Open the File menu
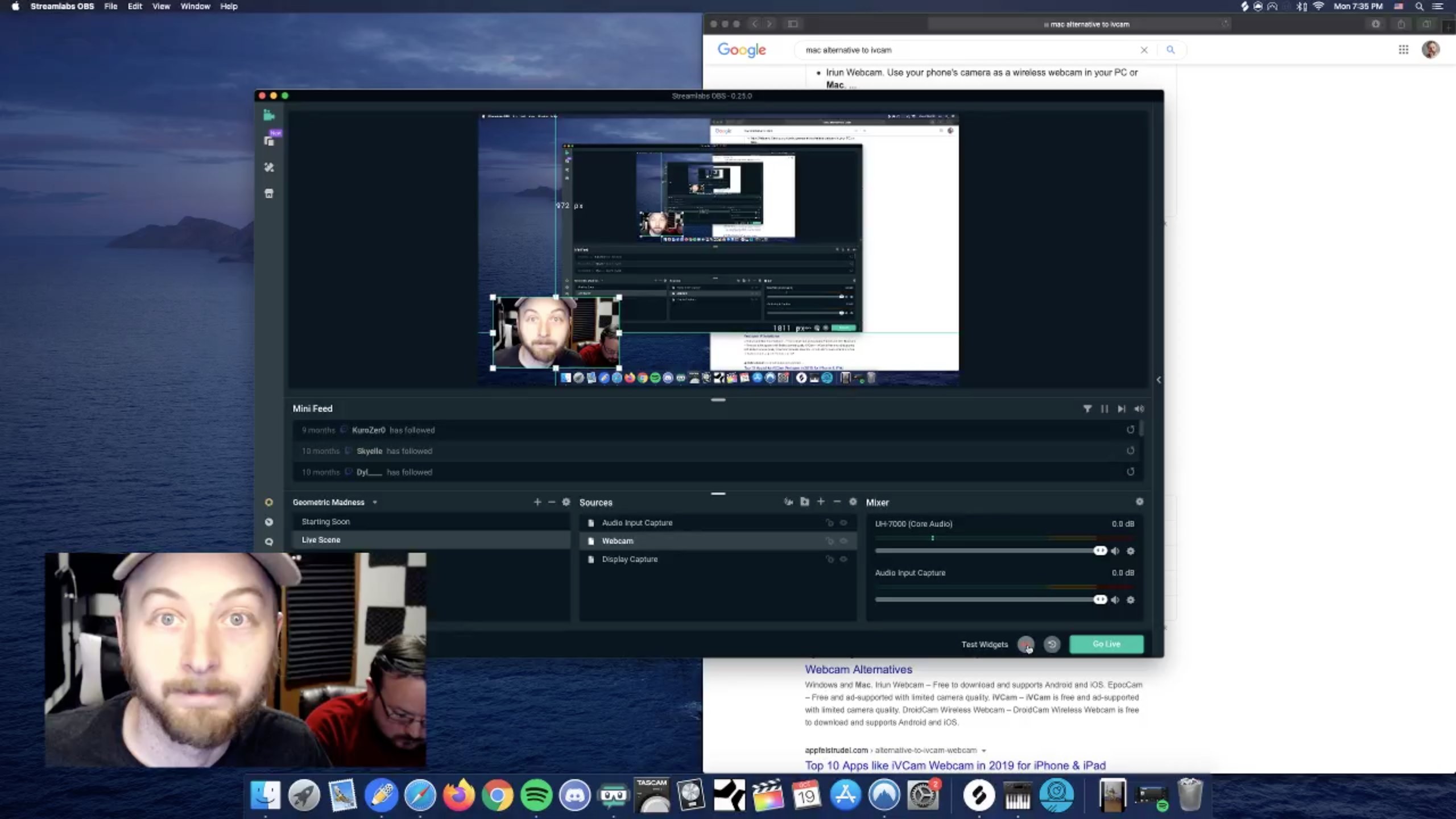 click(x=110, y=6)
